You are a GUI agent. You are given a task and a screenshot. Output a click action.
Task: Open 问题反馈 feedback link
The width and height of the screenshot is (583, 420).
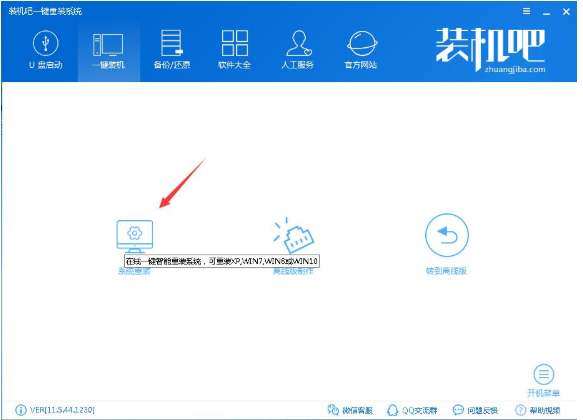click(x=476, y=410)
